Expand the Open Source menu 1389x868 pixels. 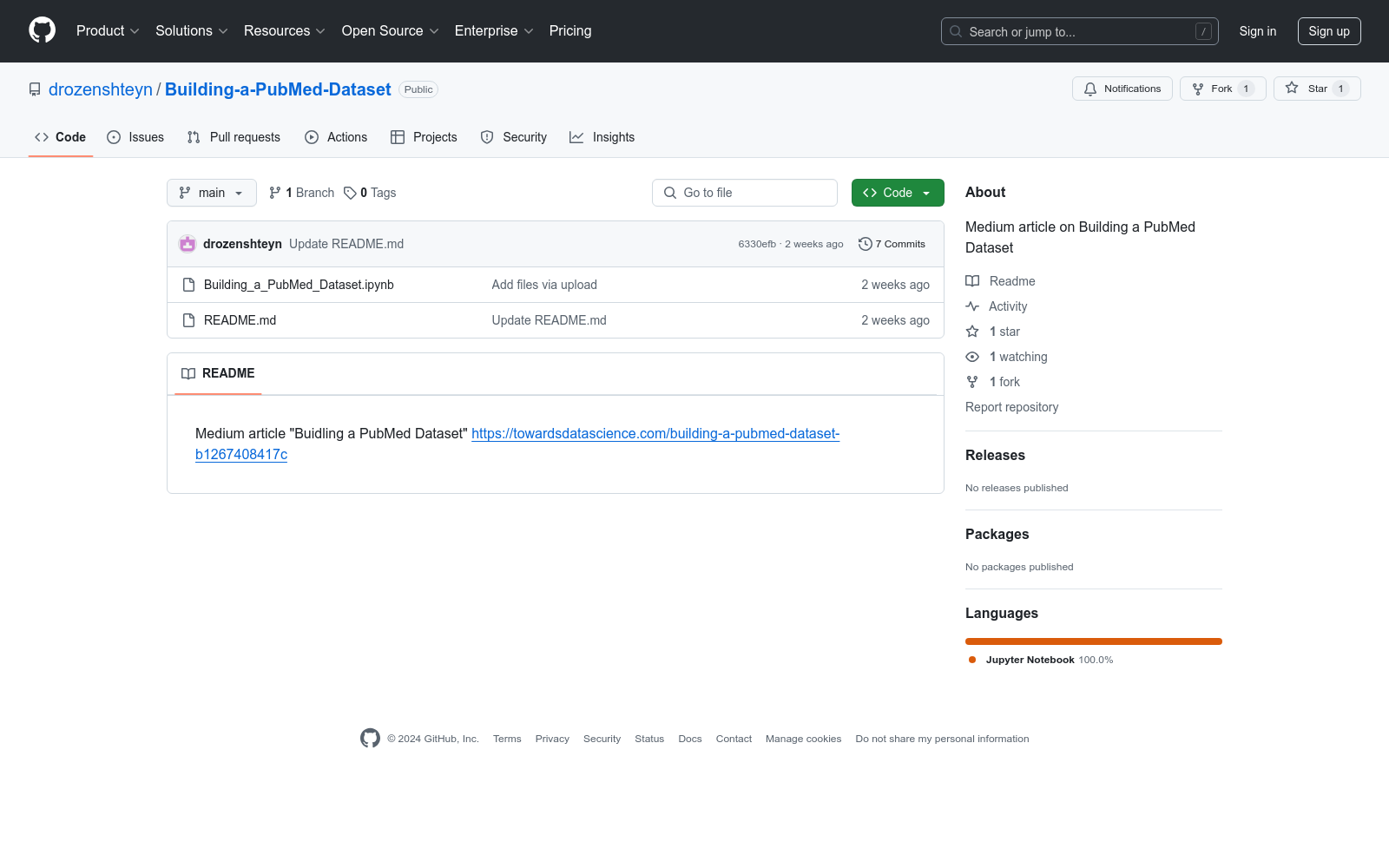pyautogui.click(x=391, y=30)
